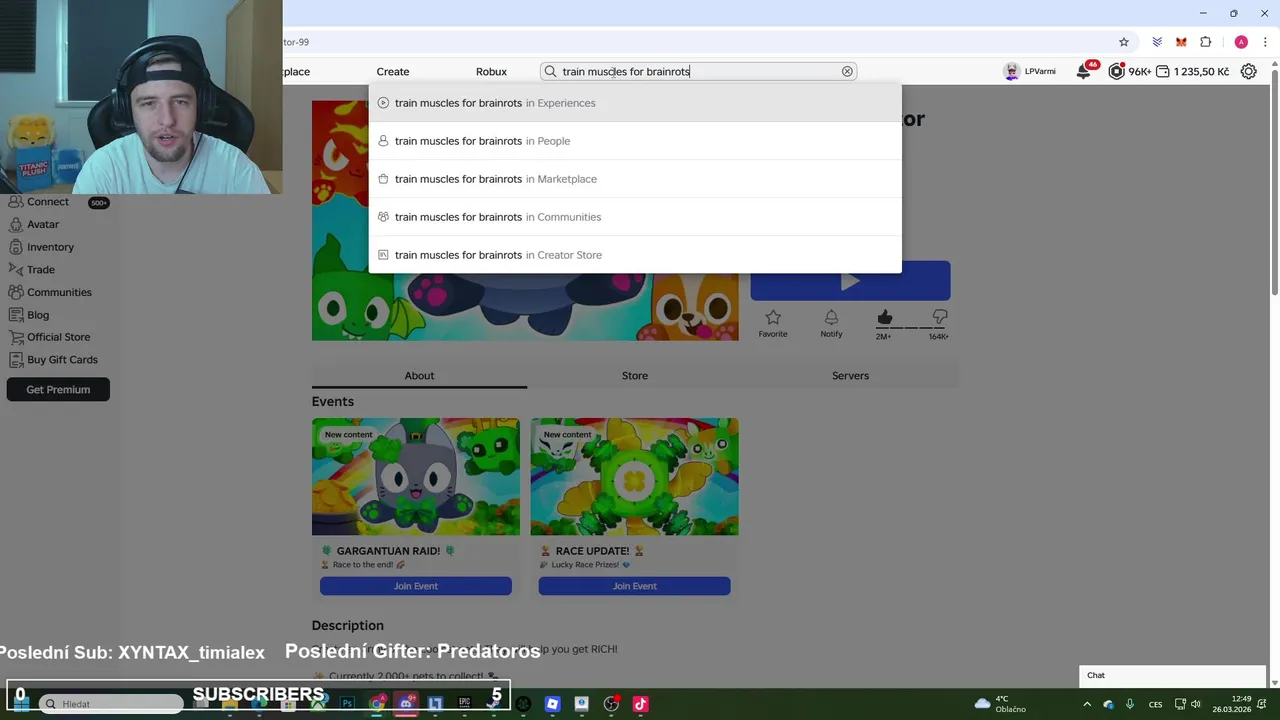Bookmark this page with the star icon
1280x720 pixels.
[x=1124, y=42]
